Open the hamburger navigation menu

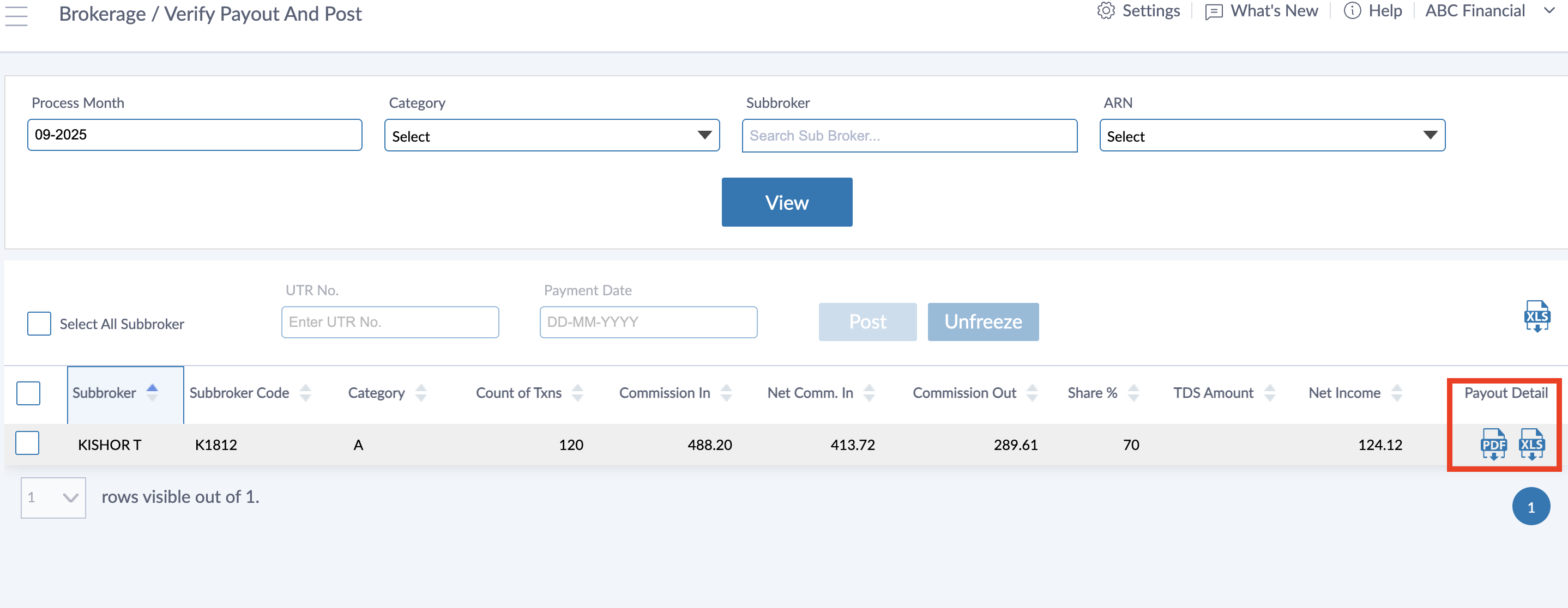click(16, 16)
